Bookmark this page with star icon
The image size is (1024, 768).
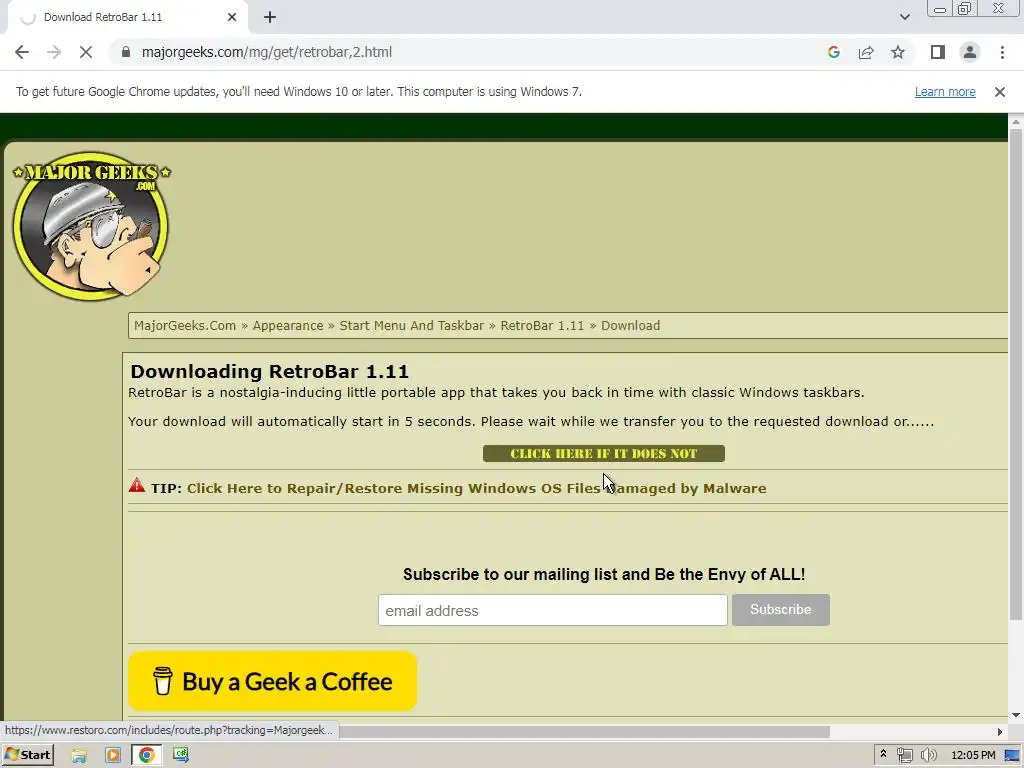pos(898,52)
